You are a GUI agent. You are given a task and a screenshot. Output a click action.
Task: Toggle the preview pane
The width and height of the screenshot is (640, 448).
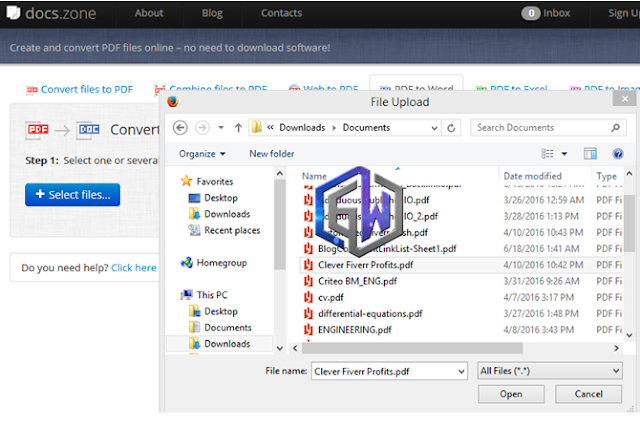(590, 154)
